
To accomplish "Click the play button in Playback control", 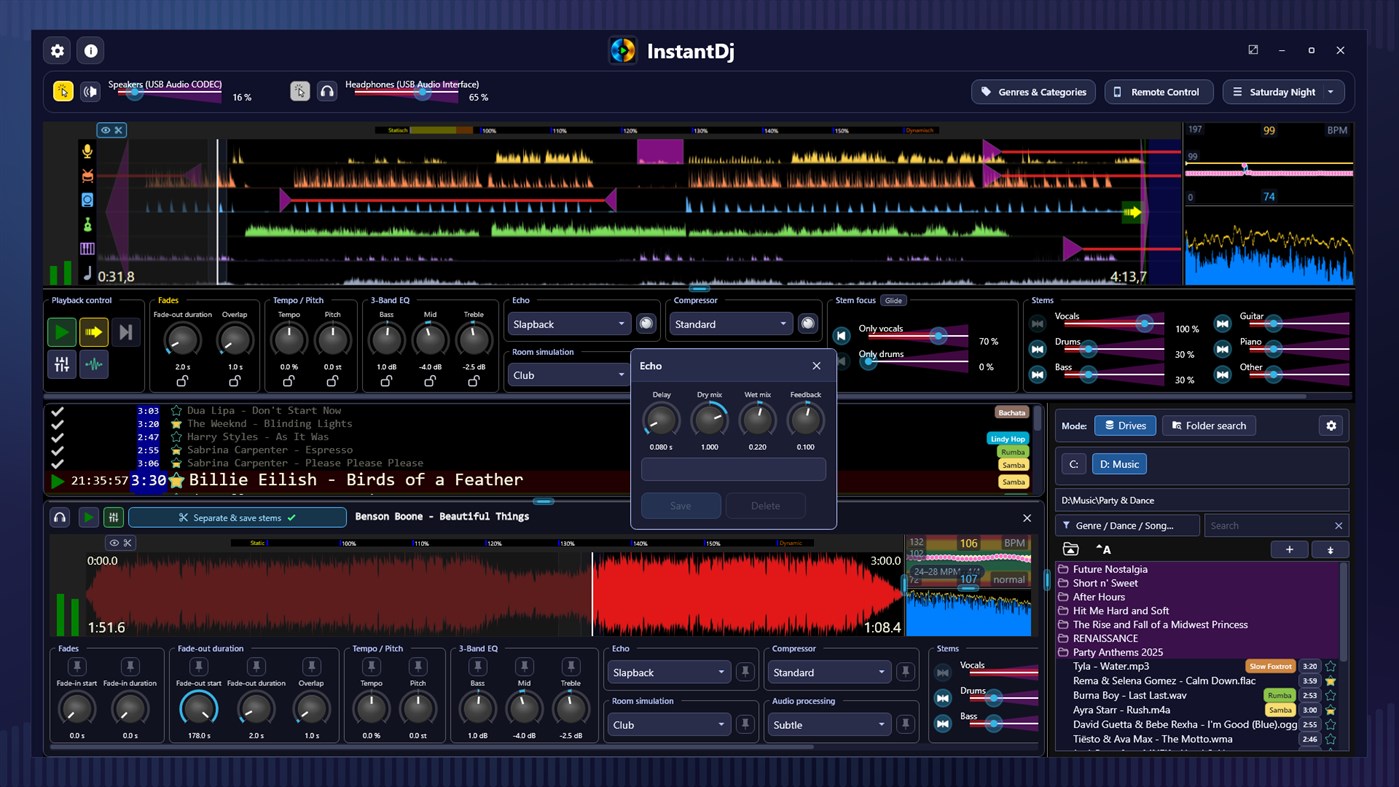I will 61,332.
